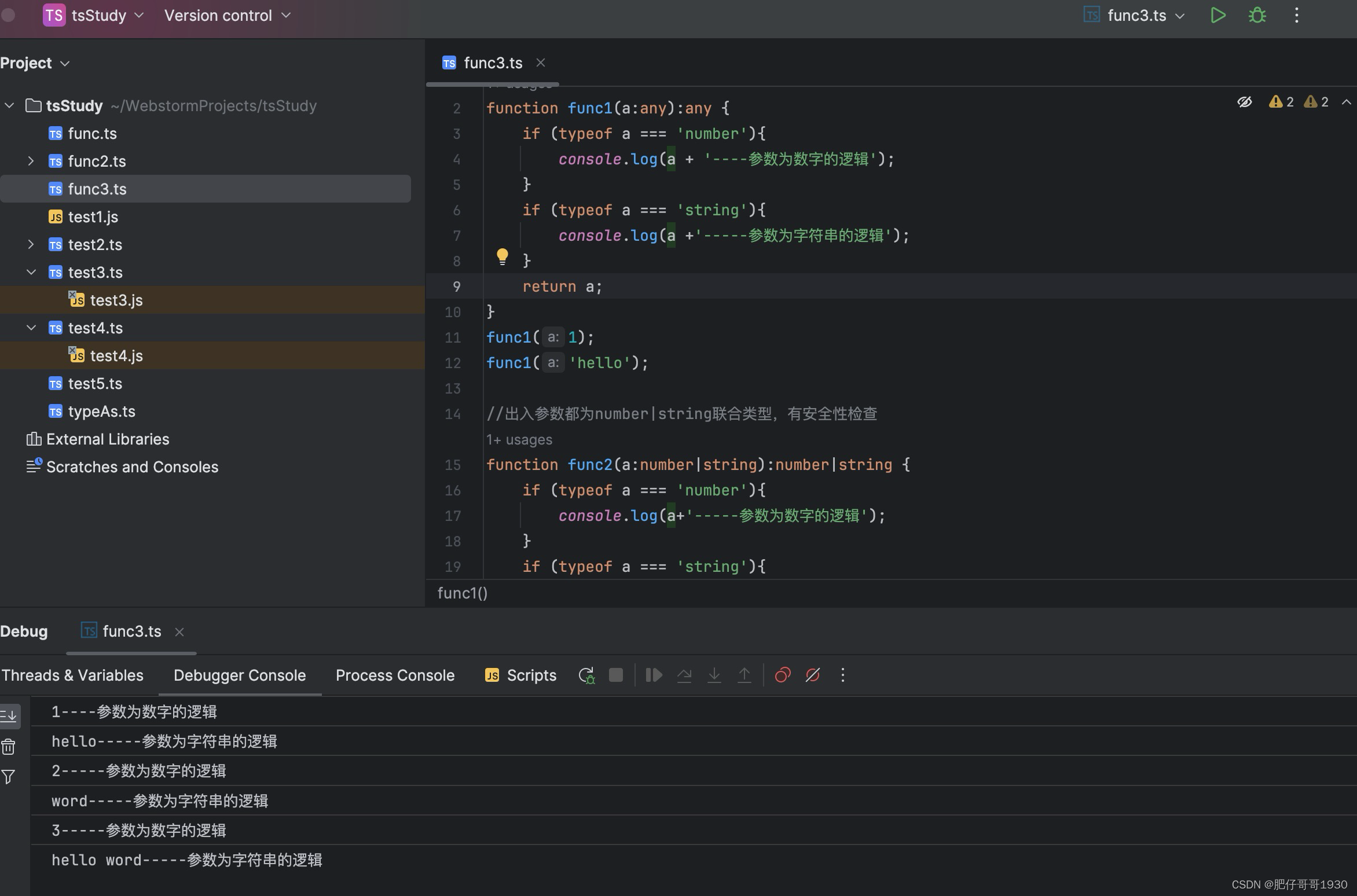Screen dimensions: 1357x896
Task: Click the first warning indicator count
Action: 1281,102
